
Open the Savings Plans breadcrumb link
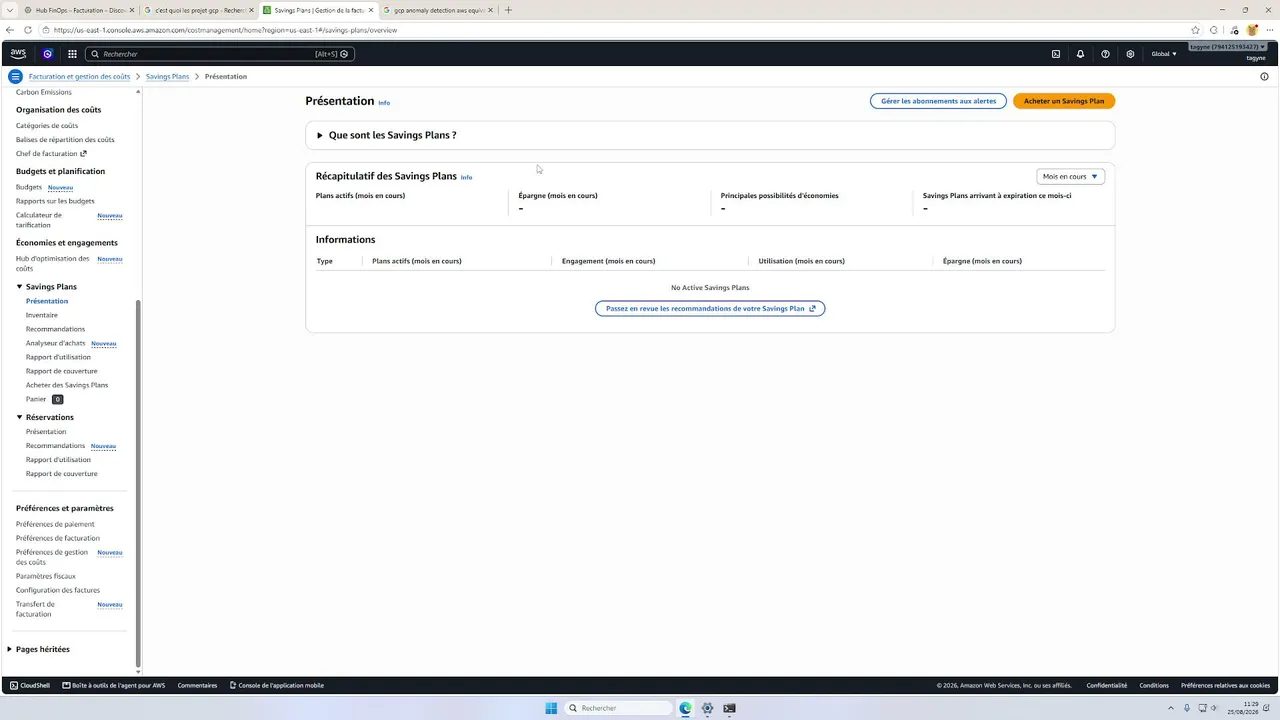(x=167, y=76)
